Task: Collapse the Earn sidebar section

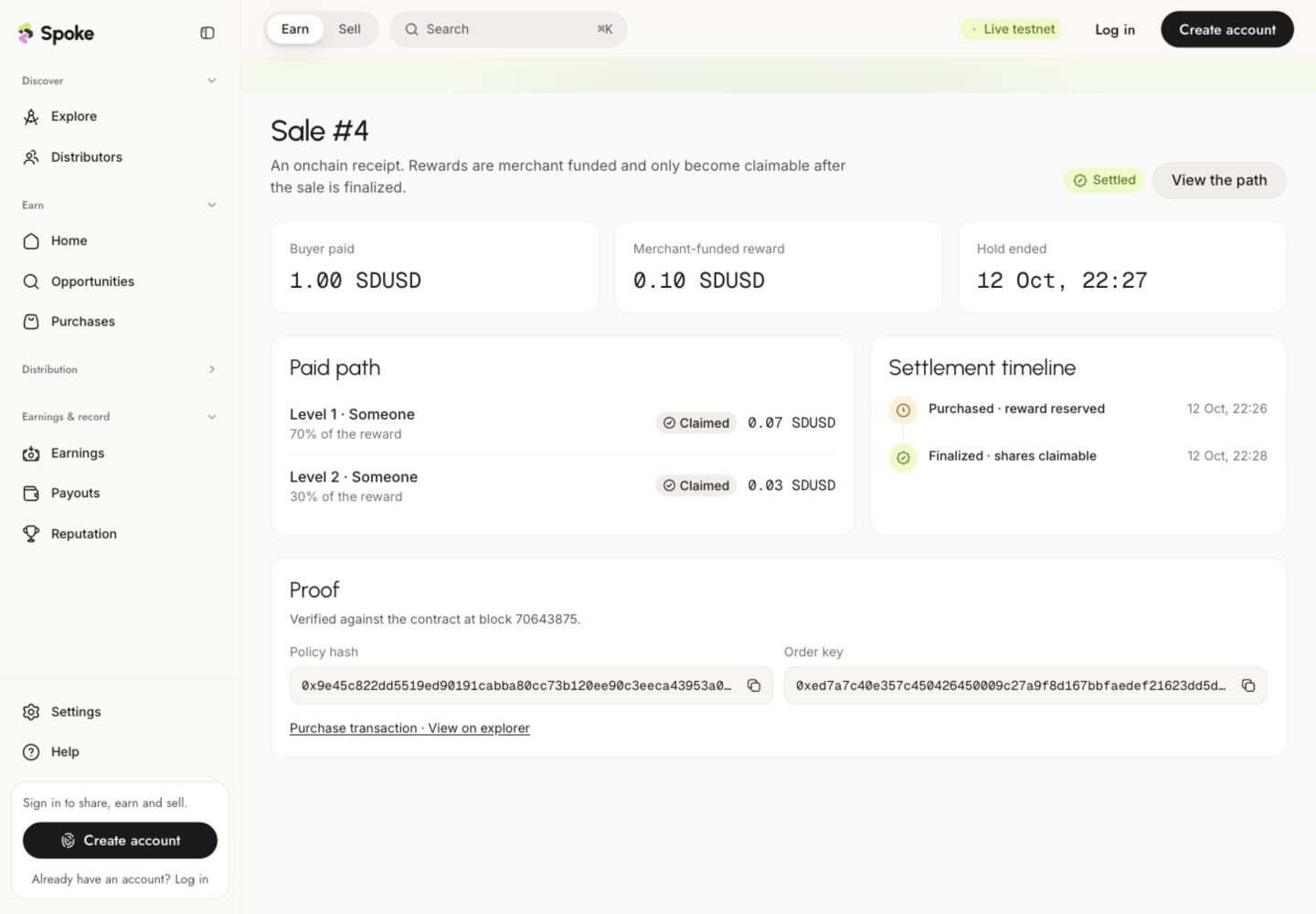Action: click(x=120, y=205)
